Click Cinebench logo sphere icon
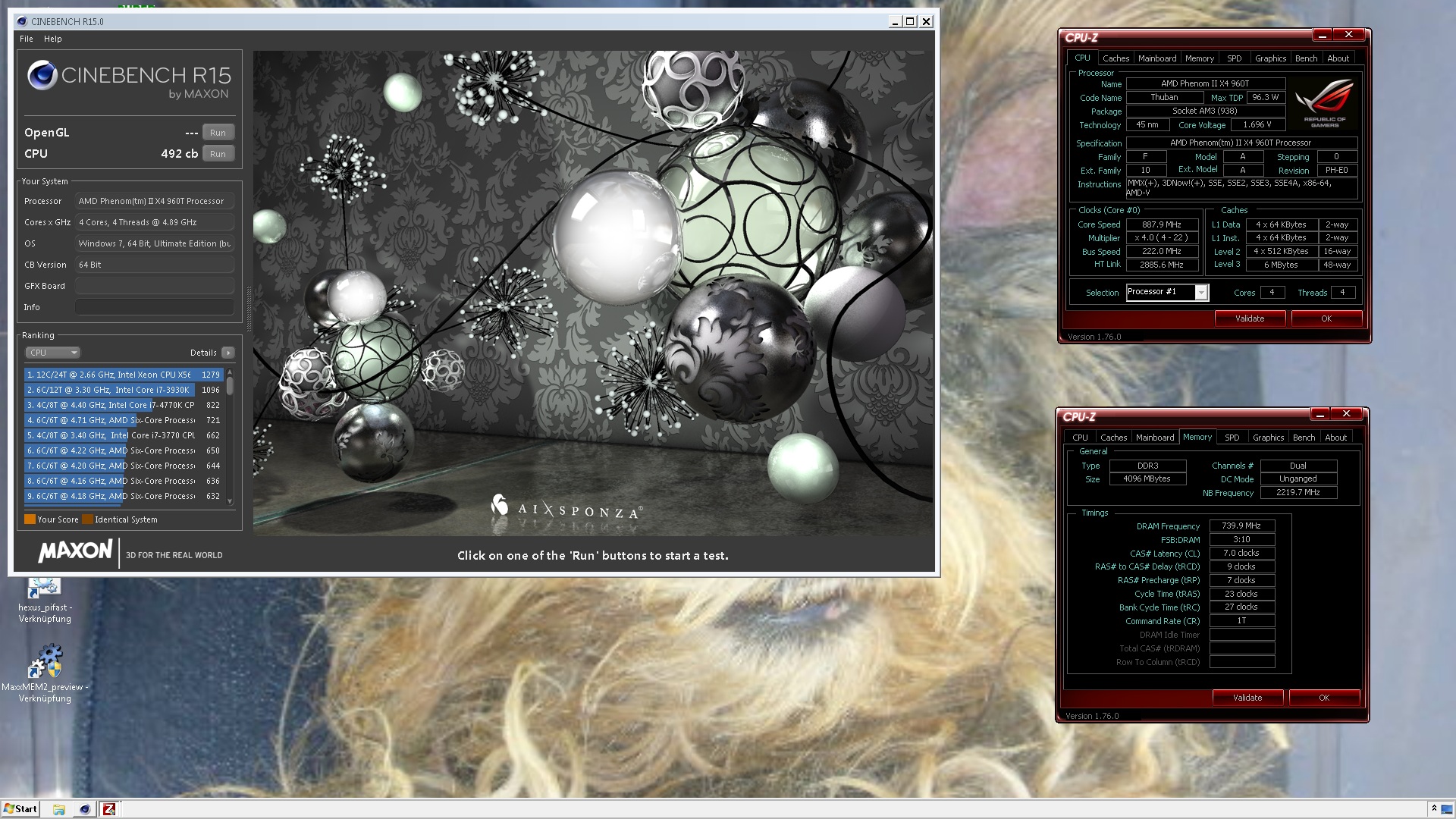1456x819 pixels. tap(42, 76)
